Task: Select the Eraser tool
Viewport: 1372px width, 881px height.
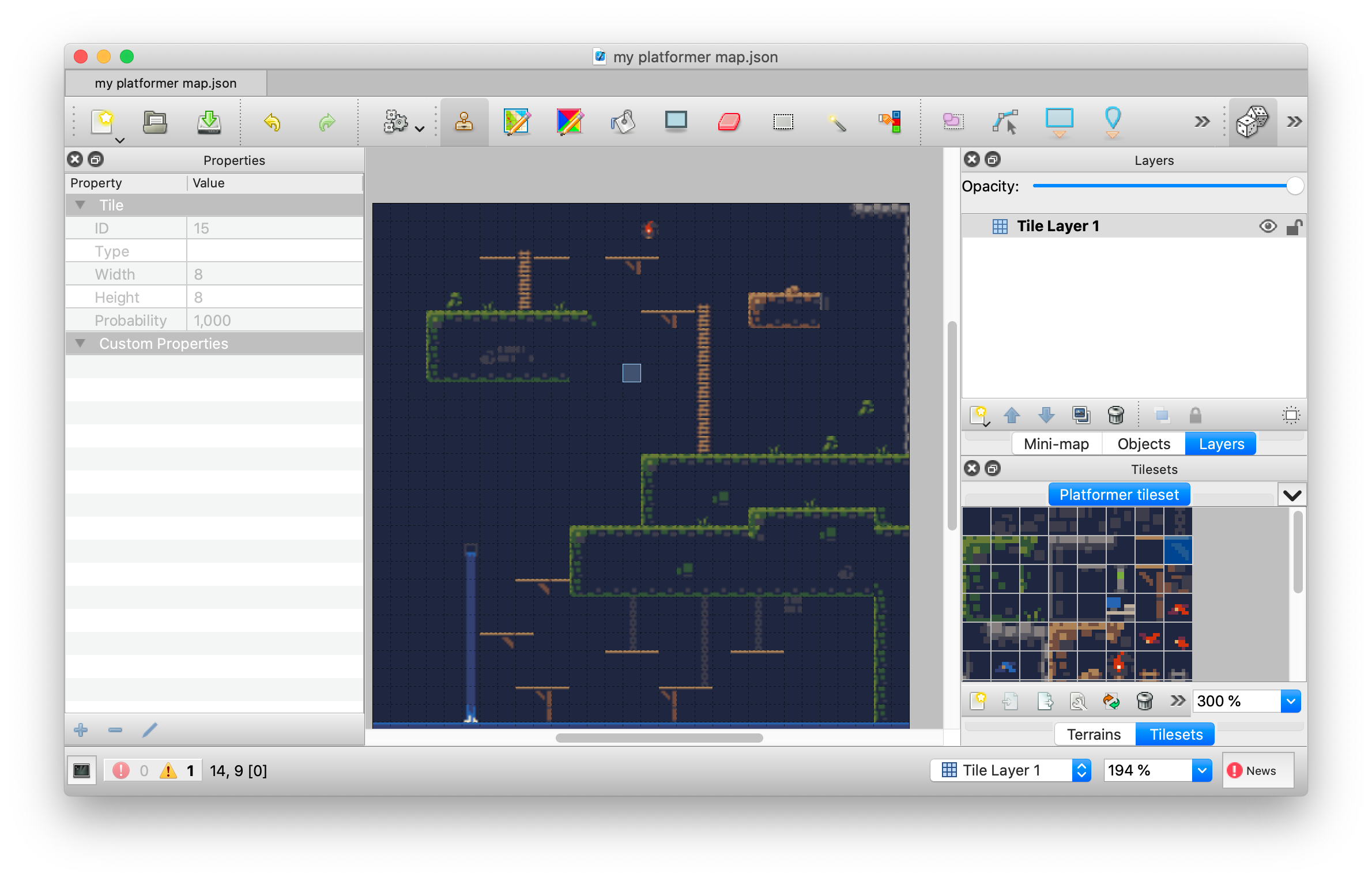Action: [729, 122]
